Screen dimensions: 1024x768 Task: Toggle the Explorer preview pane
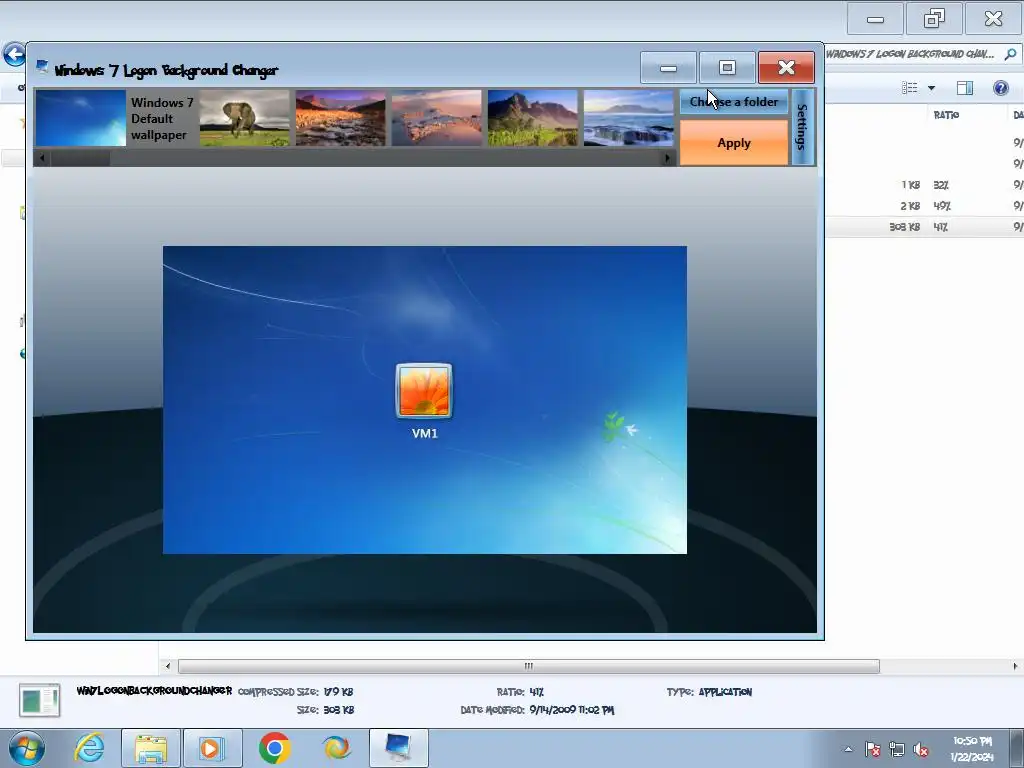(x=965, y=88)
